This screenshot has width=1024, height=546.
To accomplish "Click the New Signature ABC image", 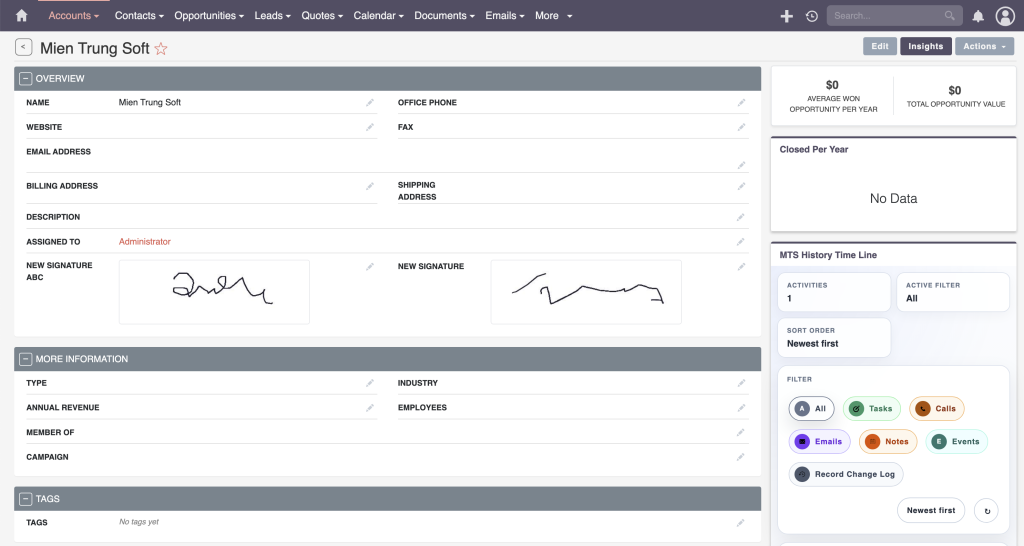I will (214, 292).
